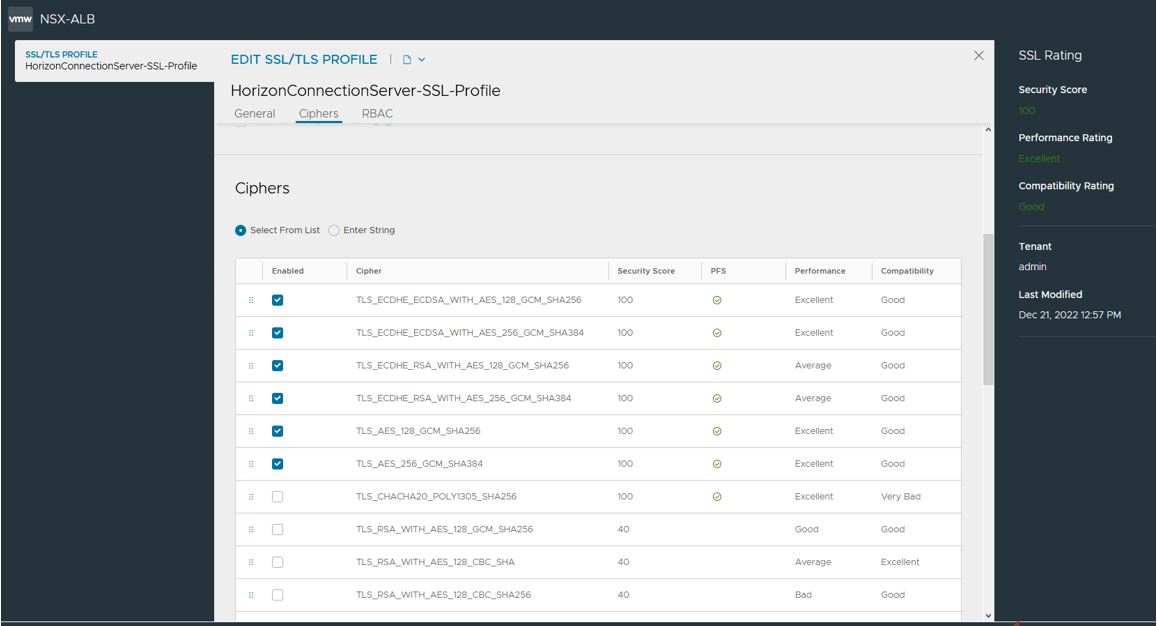Switch to the General tab
This screenshot has height=626, width=1157.
255,114
